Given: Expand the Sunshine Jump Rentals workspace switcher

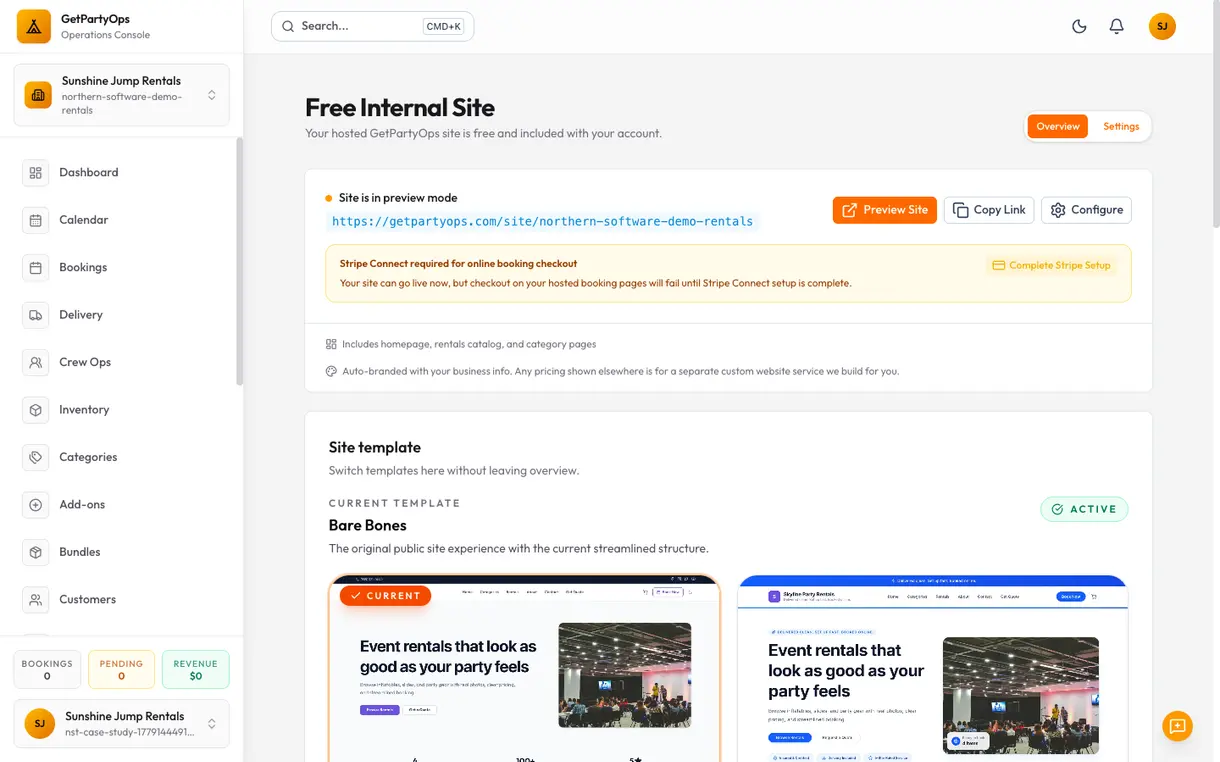Looking at the screenshot, I should [x=211, y=95].
